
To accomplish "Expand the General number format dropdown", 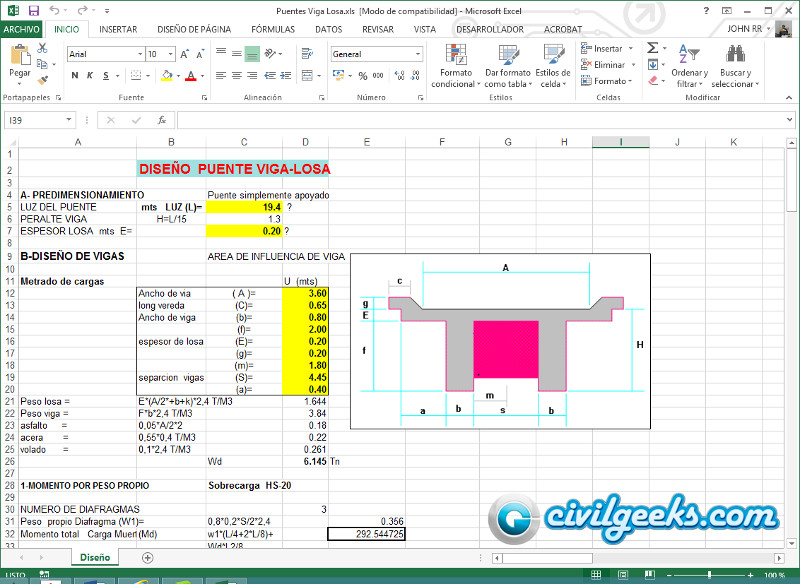I will [x=417, y=54].
